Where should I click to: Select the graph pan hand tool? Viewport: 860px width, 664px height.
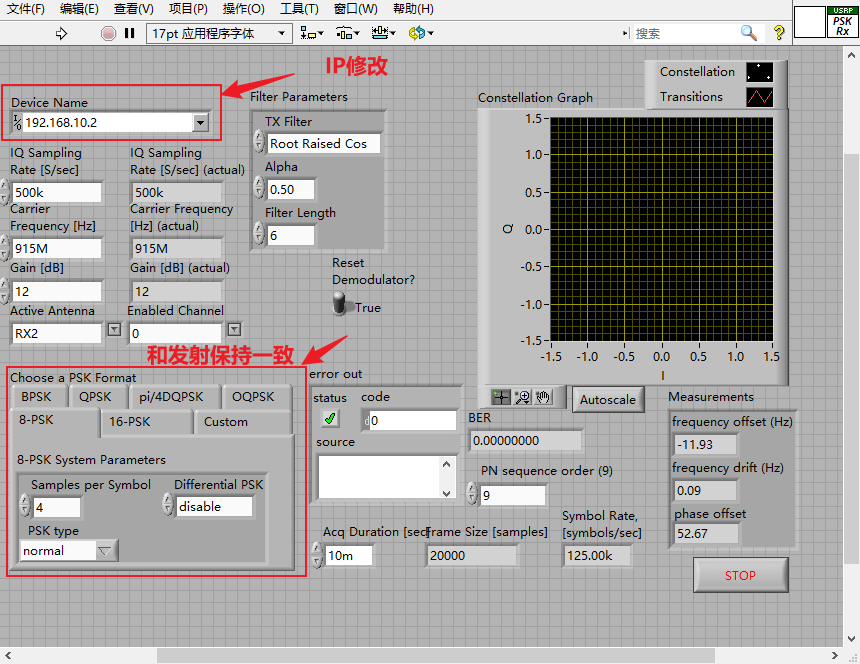543,397
